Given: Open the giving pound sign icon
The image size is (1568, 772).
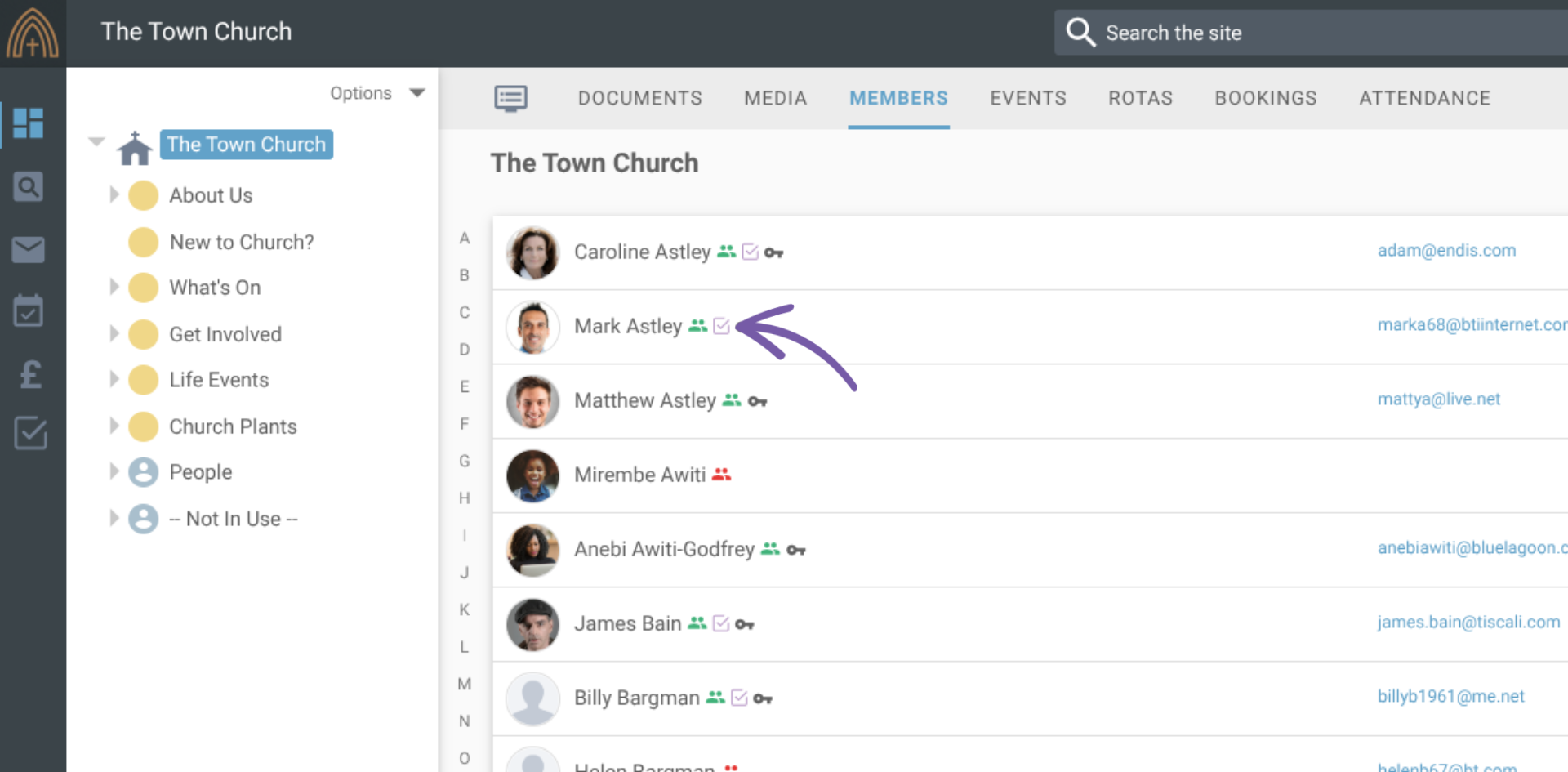Looking at the screenshot, I should point(30,374).
